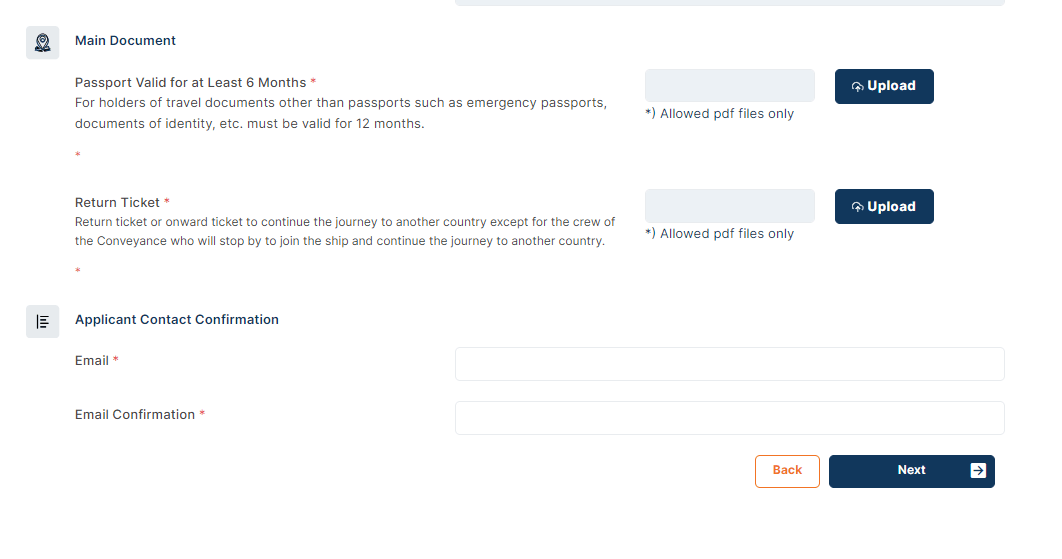
Task: Click the pdf-only note under the passport upload
Action: click(719, 114)
